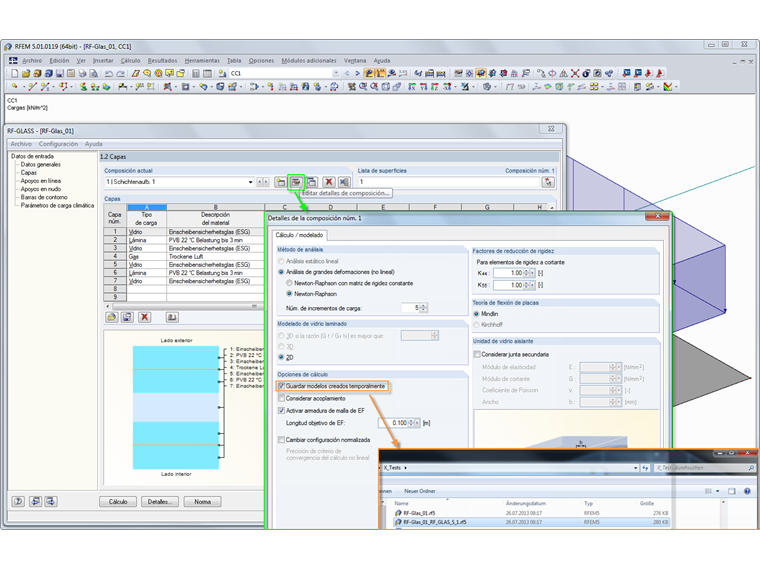Toggle 'Activar armadura de malla de EF'

pyautogui.click(x=281, y=411)
